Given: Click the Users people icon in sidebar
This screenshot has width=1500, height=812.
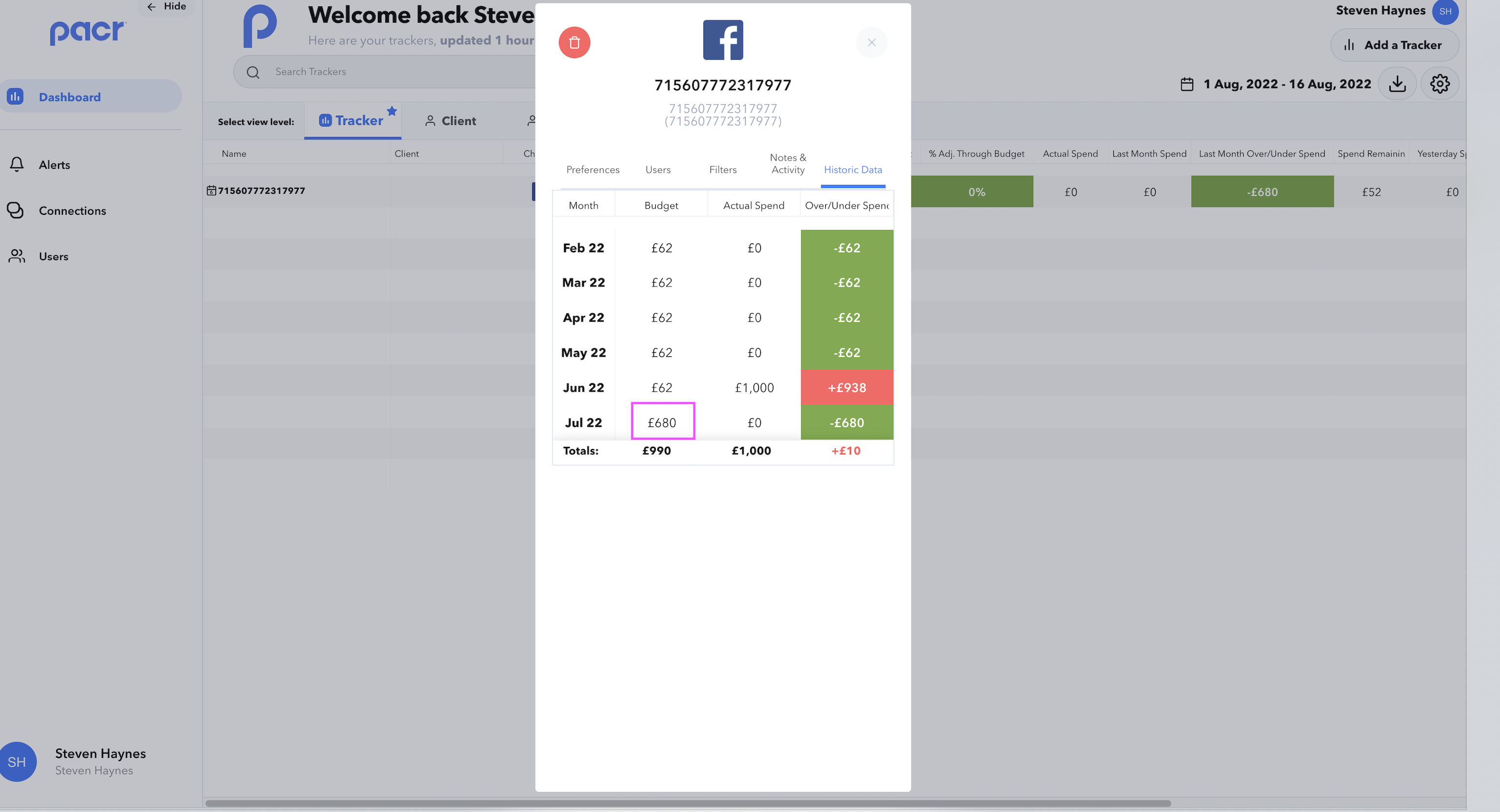Looking at the screenshot, I should click(x=17, y=256).
